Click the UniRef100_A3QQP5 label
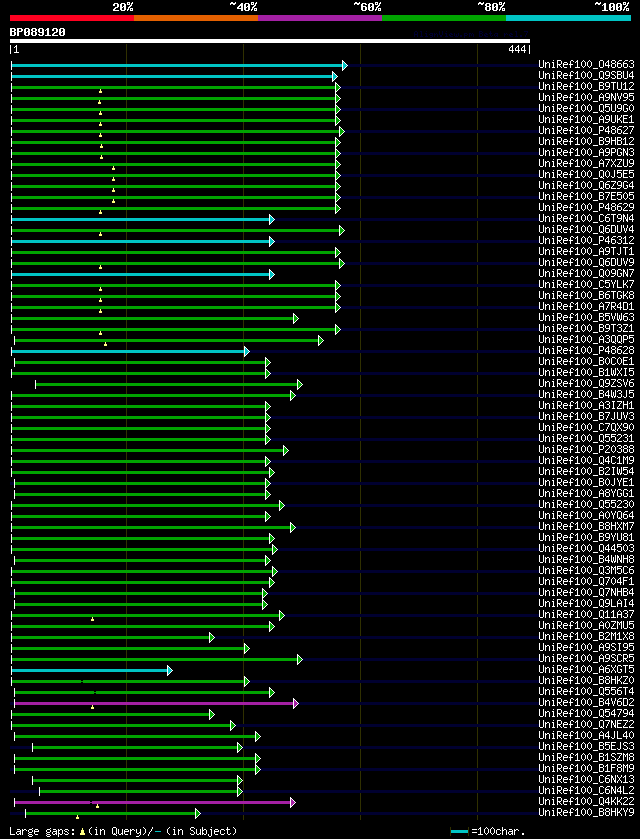640x839 pixels. click(x=586, y=339)
